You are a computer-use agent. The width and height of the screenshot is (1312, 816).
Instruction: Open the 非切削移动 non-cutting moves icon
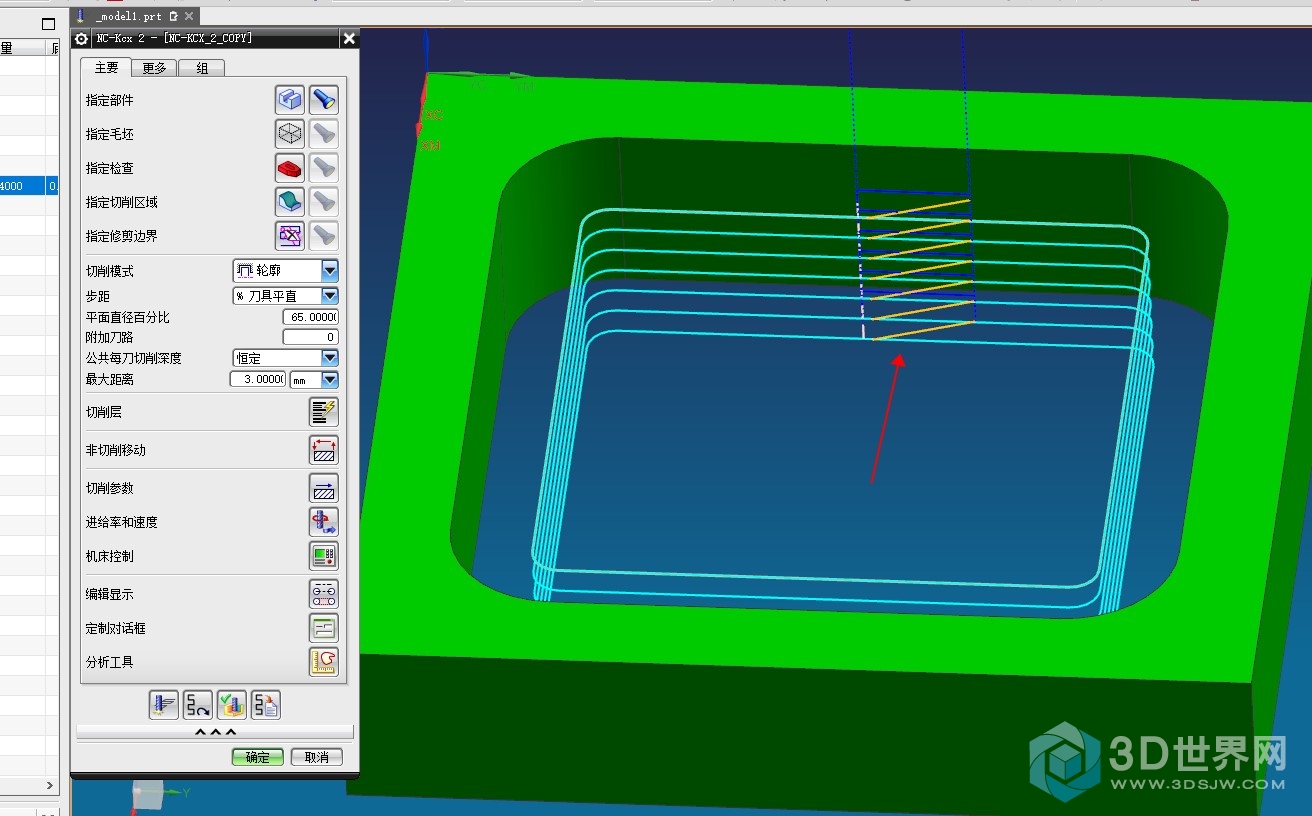pyautogui.click(x=323, y=450)
